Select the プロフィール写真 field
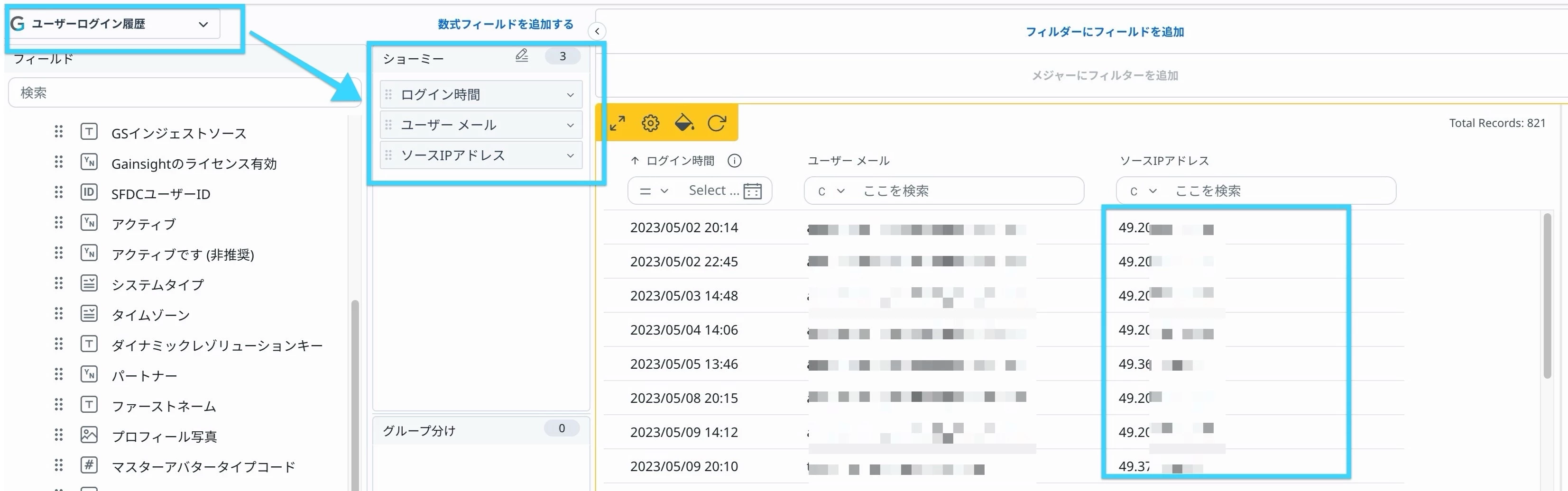 click(x=165, y=437)
